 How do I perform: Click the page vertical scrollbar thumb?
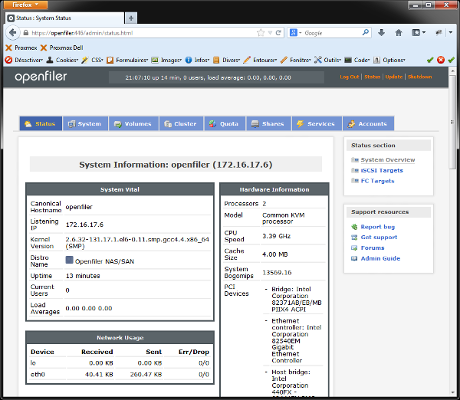pyautogui.click(x=452, y=122)
